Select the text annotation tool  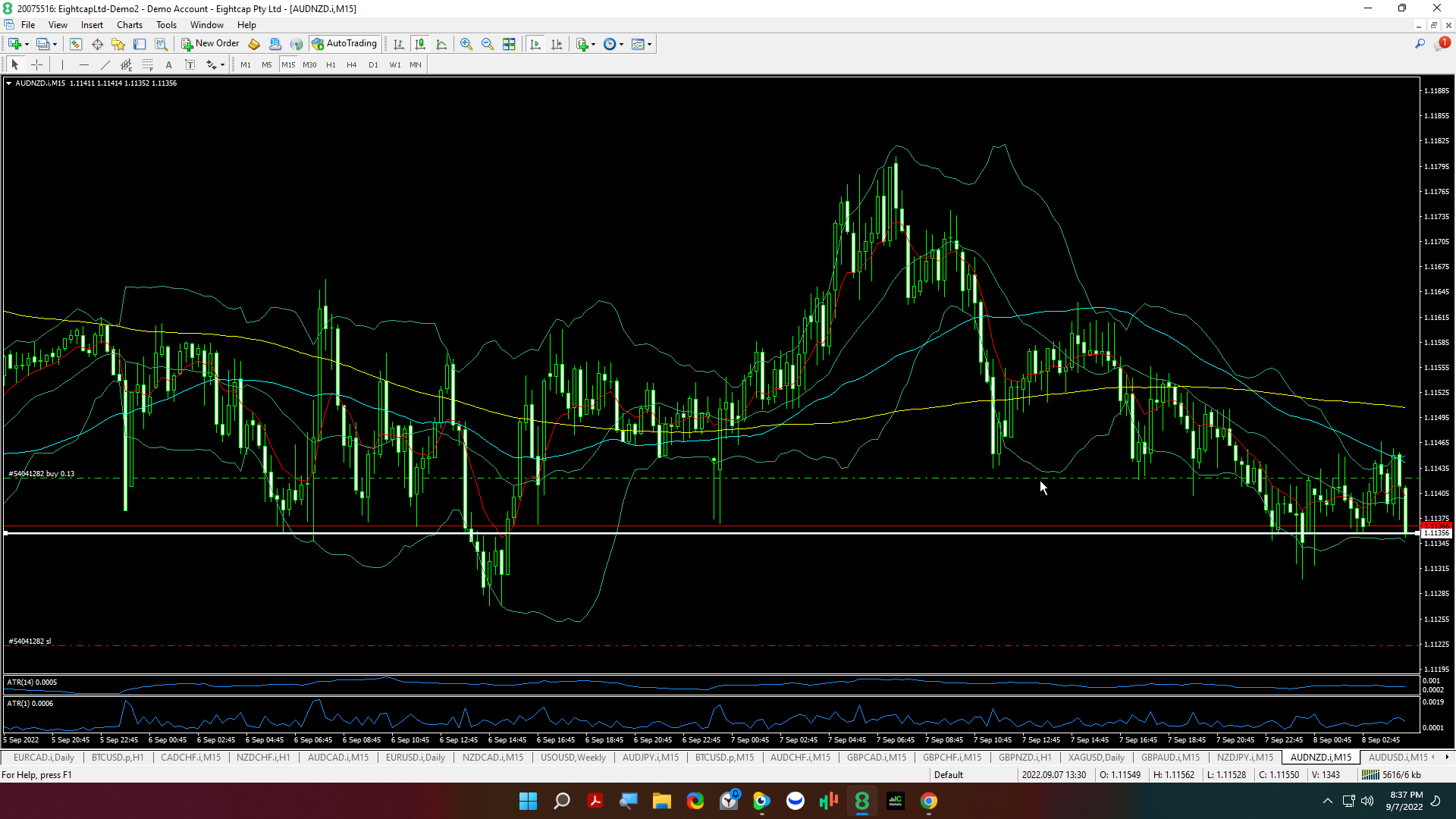168,65
